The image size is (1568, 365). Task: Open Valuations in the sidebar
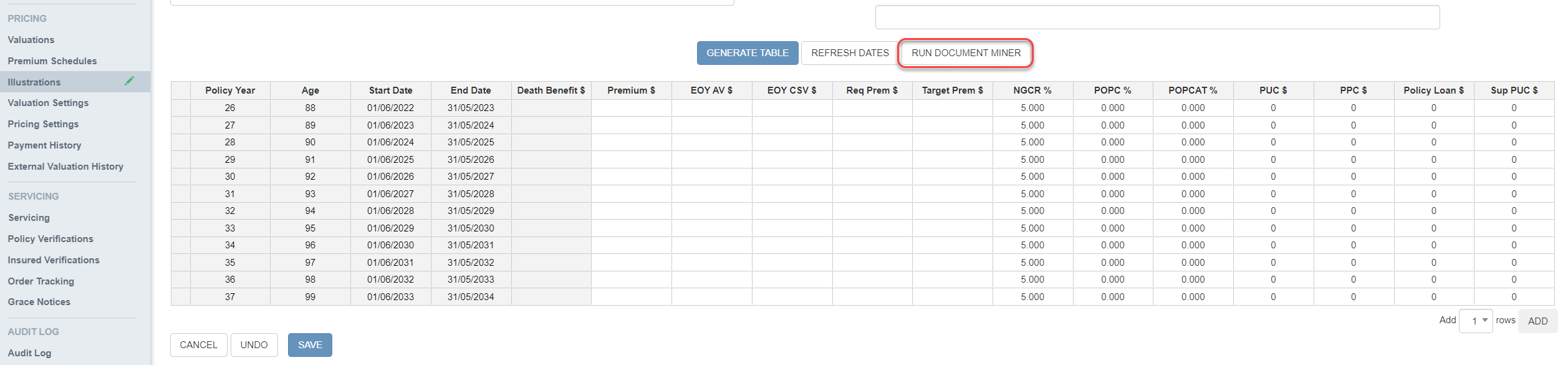pos(31,40)
